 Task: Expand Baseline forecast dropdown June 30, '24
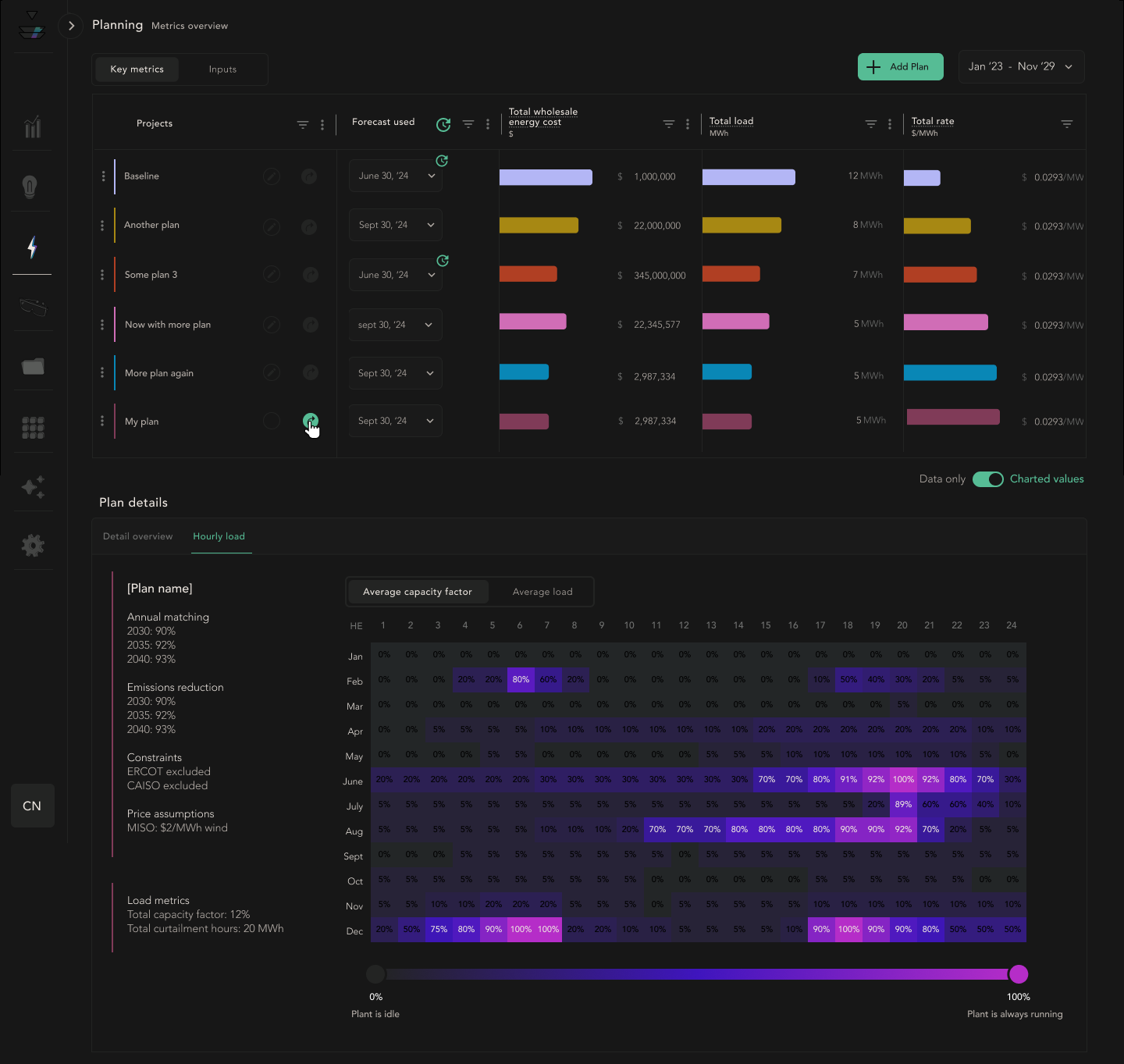[396, 176]
